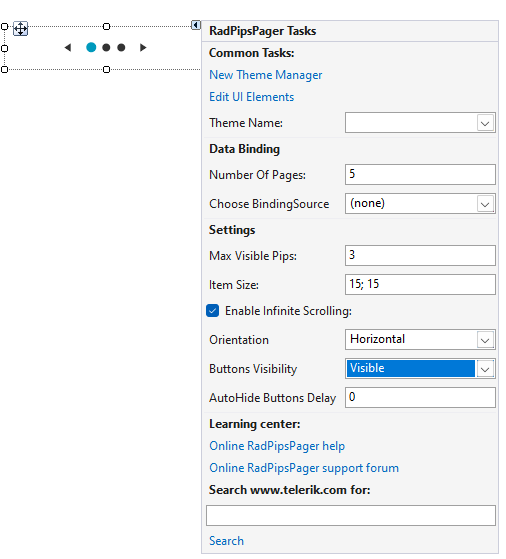Click the Item Size label
Viewport: 506px width, 559px height.
pyautogui.click(x=234, y=285)
